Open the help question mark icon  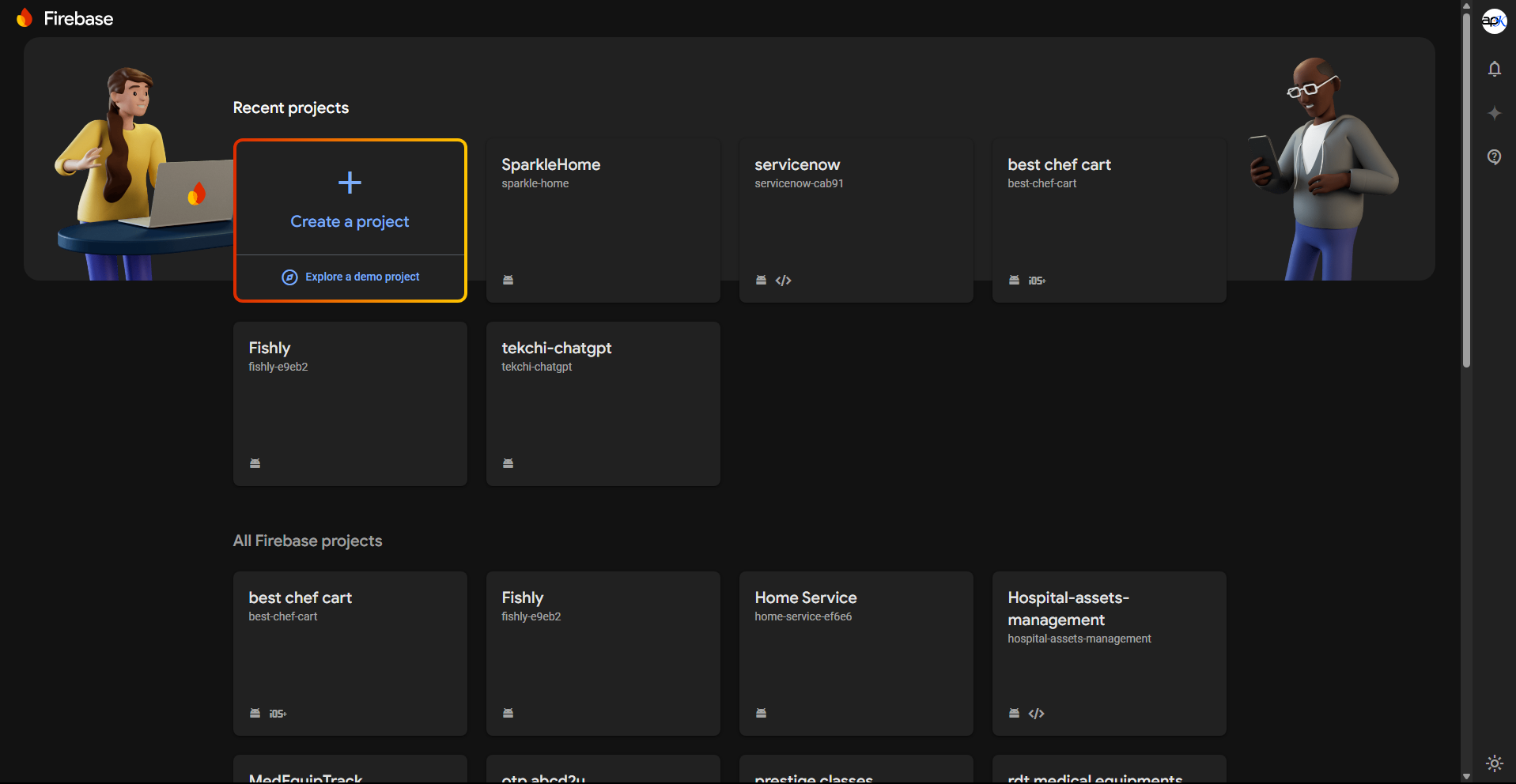pyautogui.click(x=1494, y=156)
